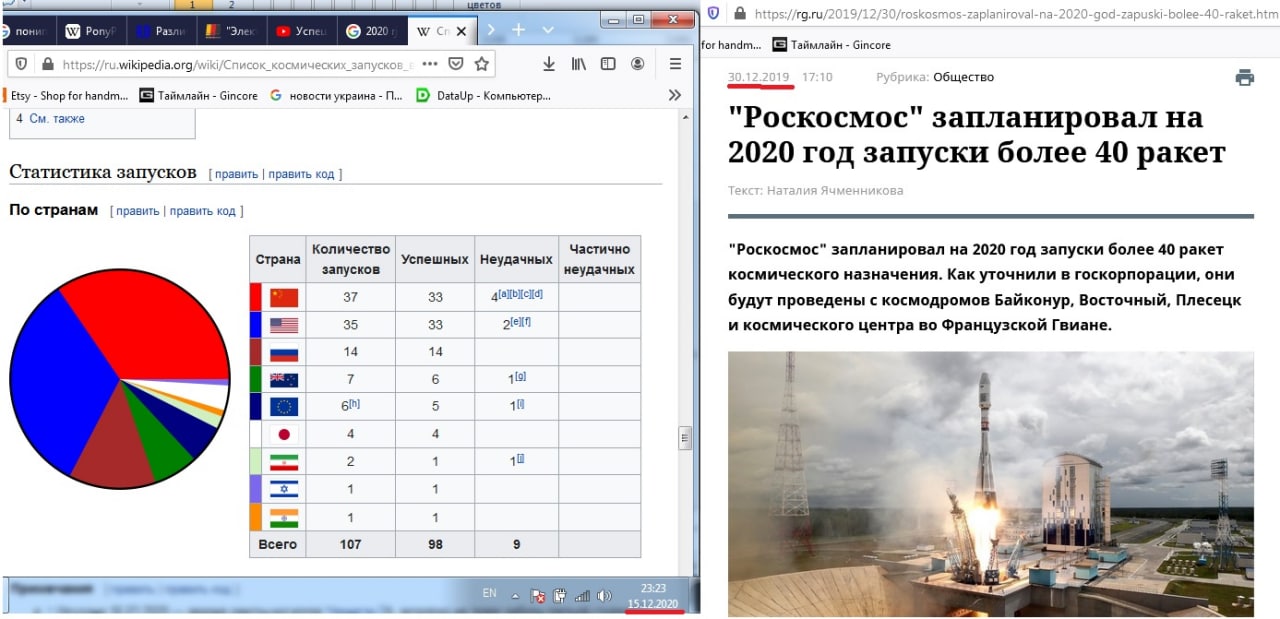1280x619 pixels.
Task: Save page to Pocket
Action: (x=456, y=64)
